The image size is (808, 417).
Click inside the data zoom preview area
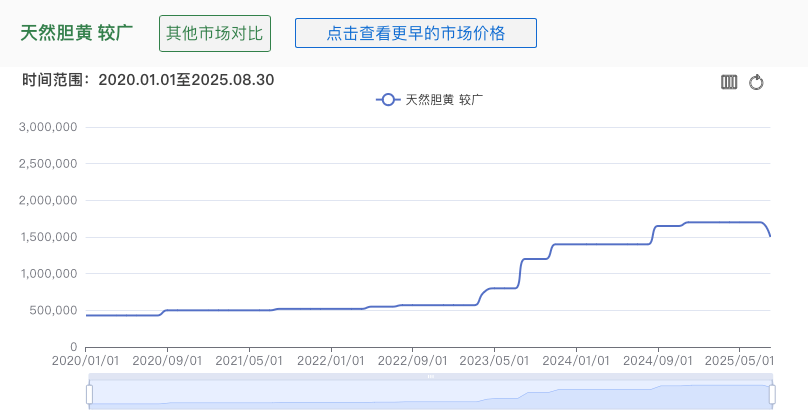[431, 394]
